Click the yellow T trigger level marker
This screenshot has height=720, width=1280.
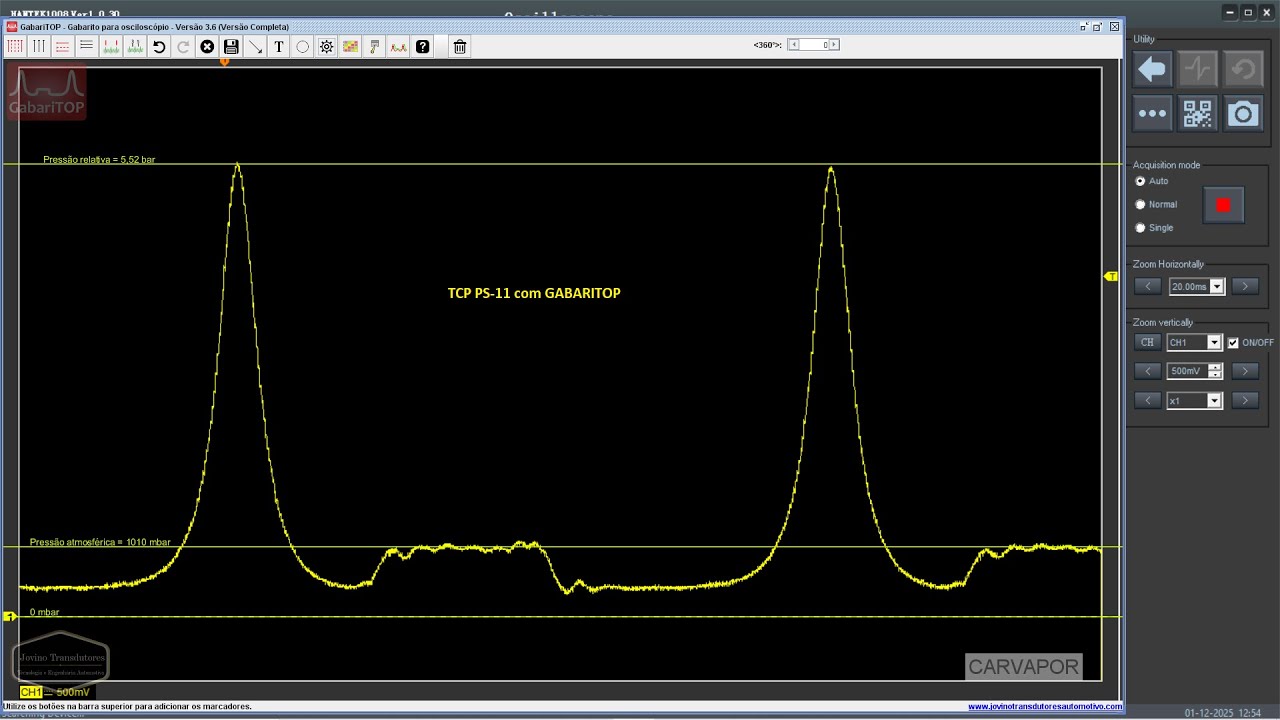tap(1110, 276)
